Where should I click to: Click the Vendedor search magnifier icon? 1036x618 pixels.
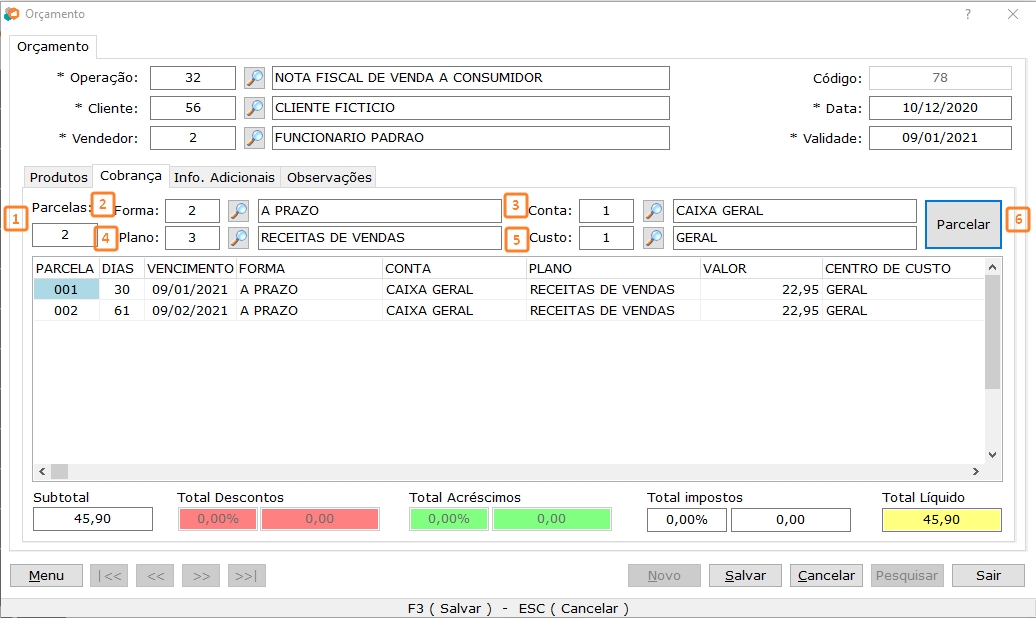255,138
